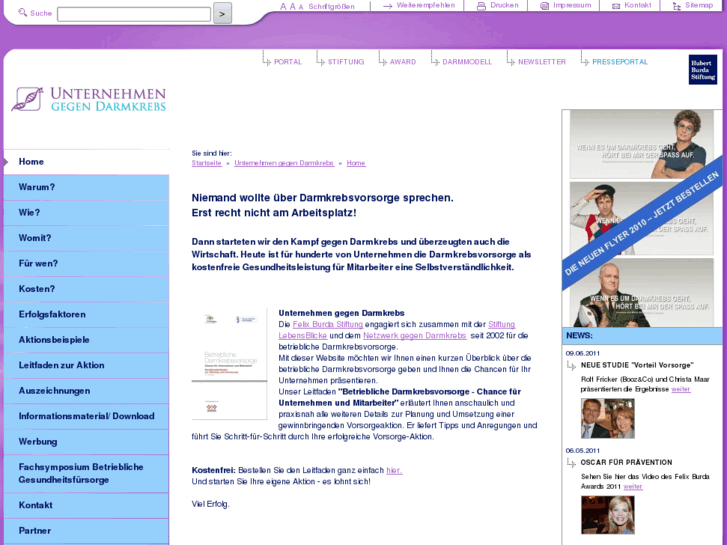727x545 pixels.
Task: Open the top Kontakt link
Action: coord(638,5)
